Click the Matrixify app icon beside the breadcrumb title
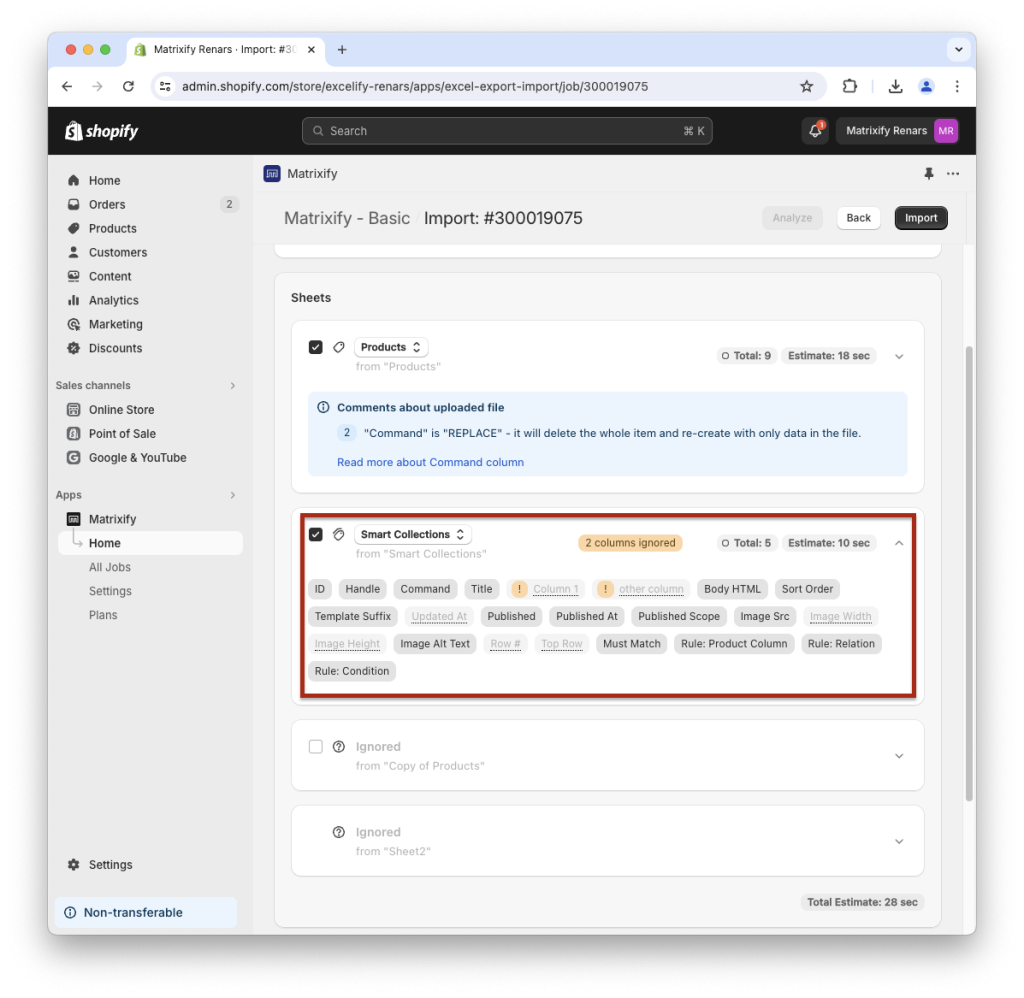Viewport: 1024px width, 998px height. (271, 173)
